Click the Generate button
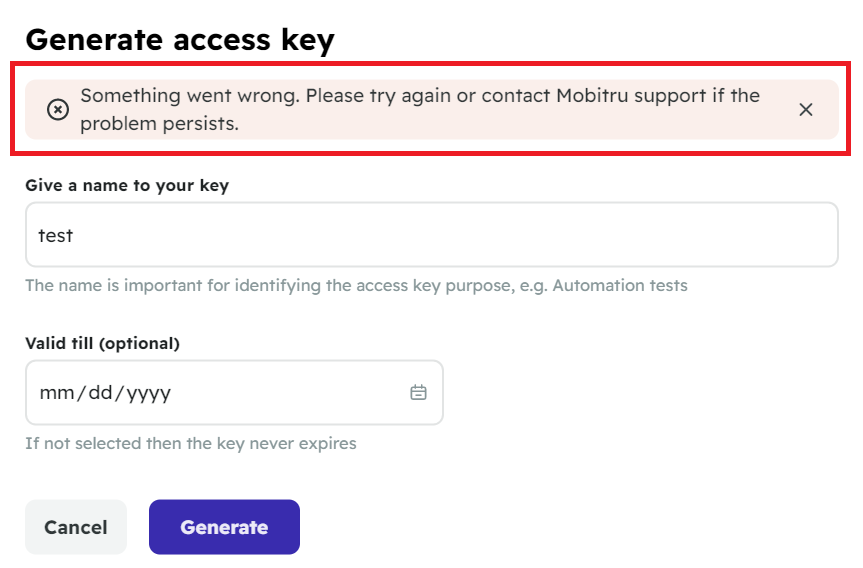This screenshot has width=863, height=568. click(x=224, y=527)
